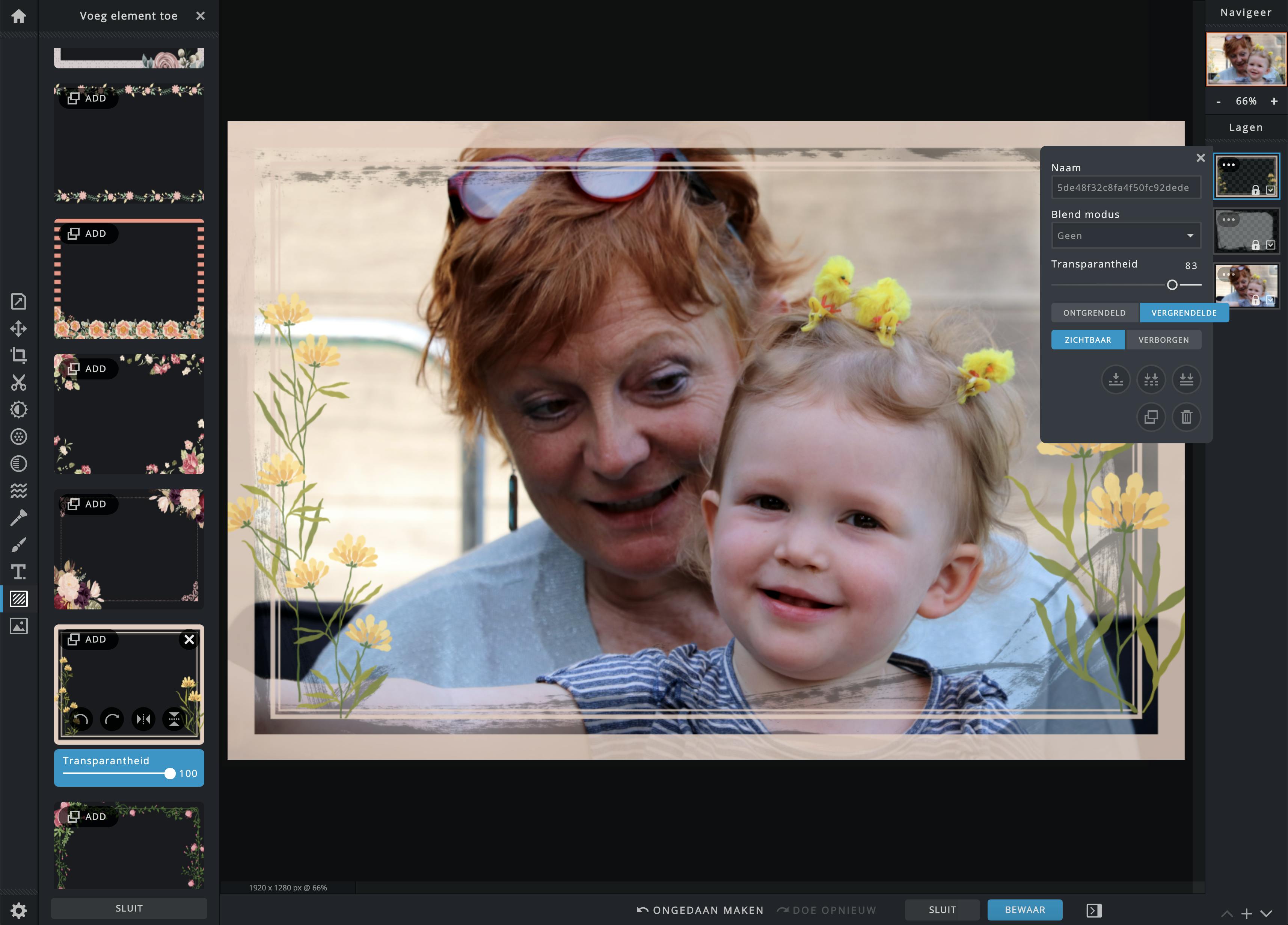
Task: Switch layer visibility to Verborgen
Action: (1163, 340)
